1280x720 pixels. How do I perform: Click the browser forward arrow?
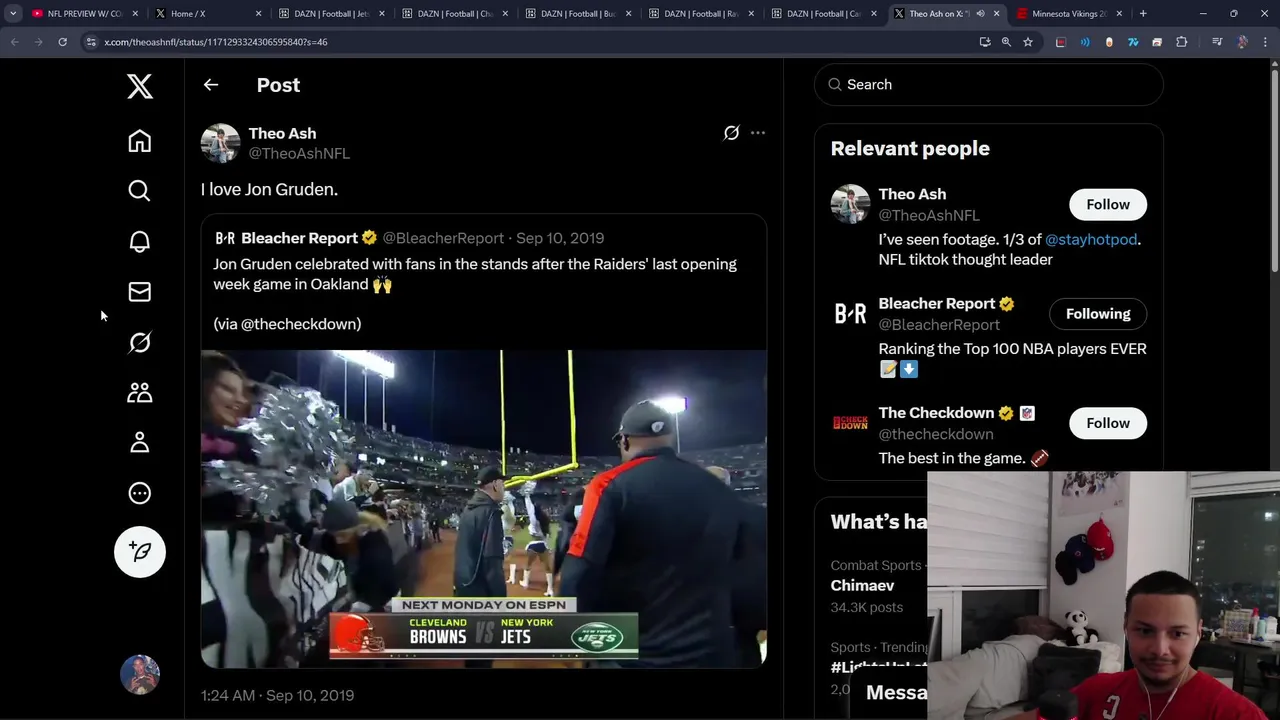[38, 42]
